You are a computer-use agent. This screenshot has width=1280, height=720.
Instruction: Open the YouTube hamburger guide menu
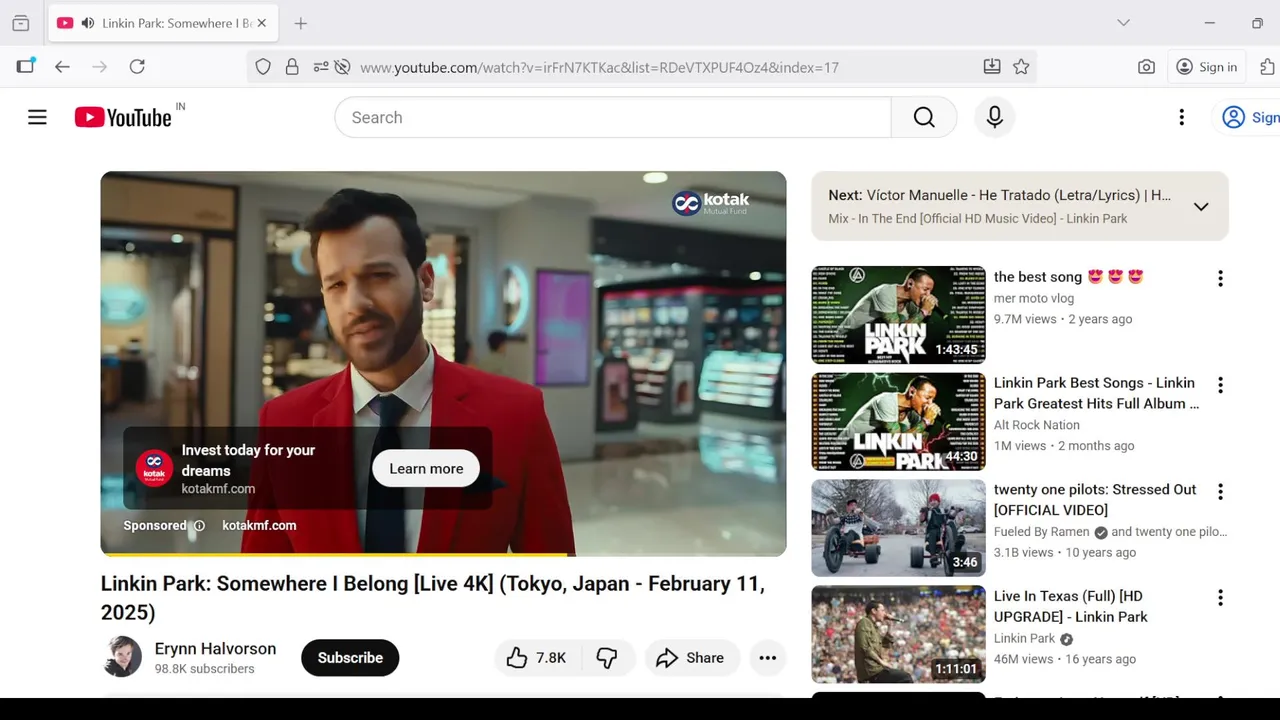[x=37, y=117]
